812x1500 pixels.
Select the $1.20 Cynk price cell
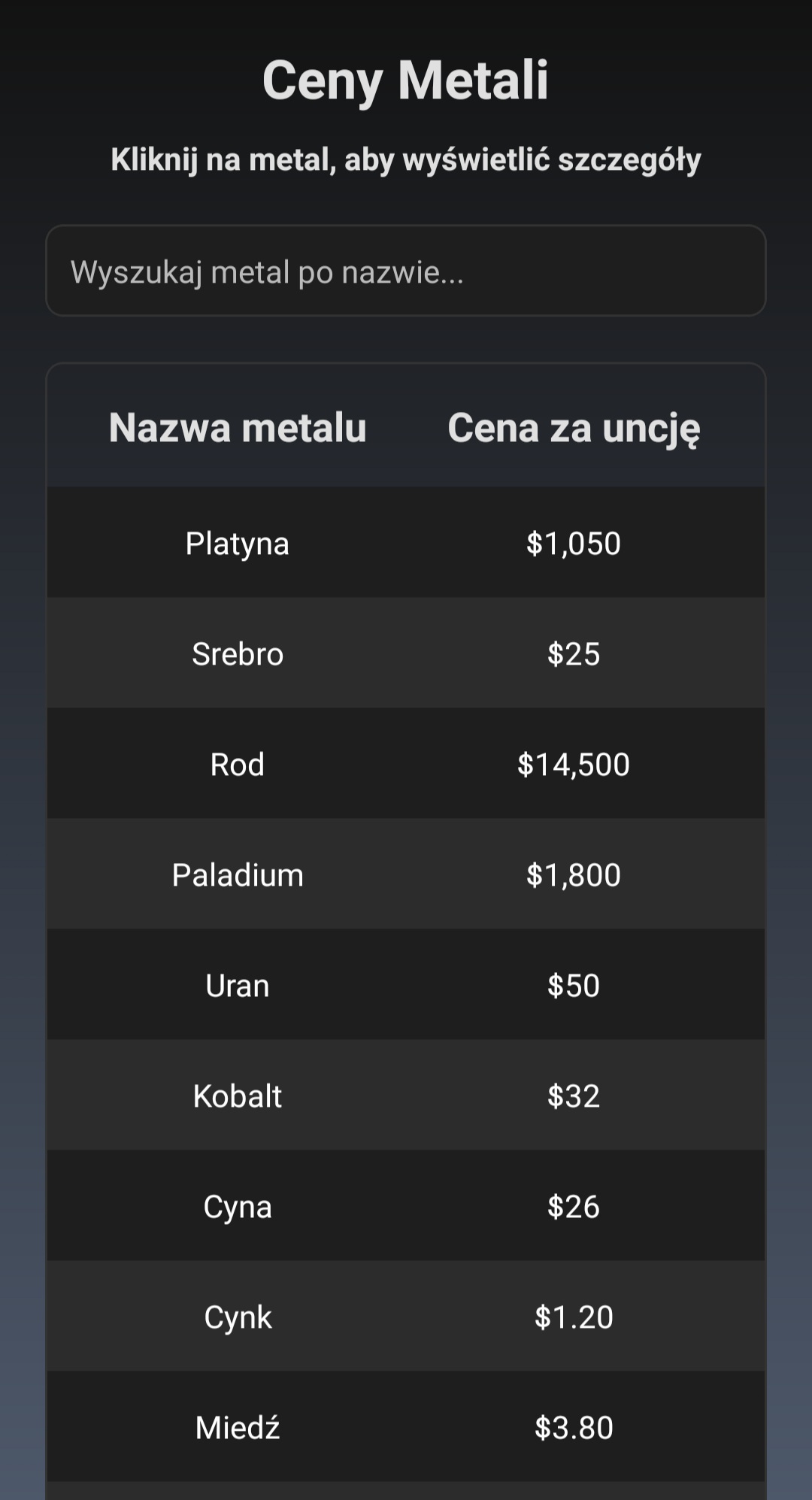pos(574,1317)
